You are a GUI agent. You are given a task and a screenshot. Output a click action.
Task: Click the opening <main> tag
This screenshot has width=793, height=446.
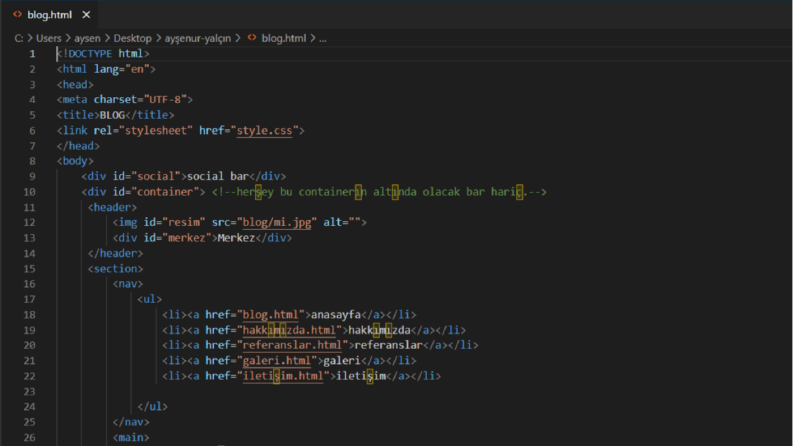coord(131,438)
